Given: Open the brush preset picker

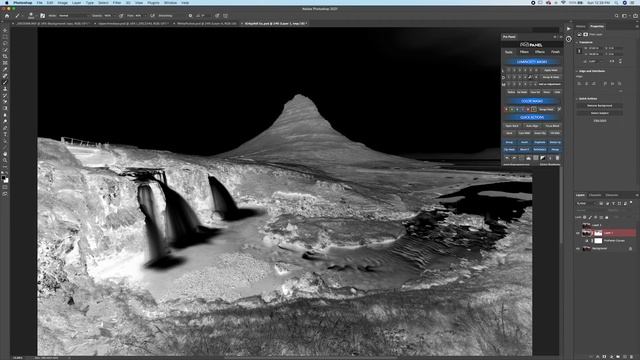Looking at the screenshot, I should click(31, 16).
